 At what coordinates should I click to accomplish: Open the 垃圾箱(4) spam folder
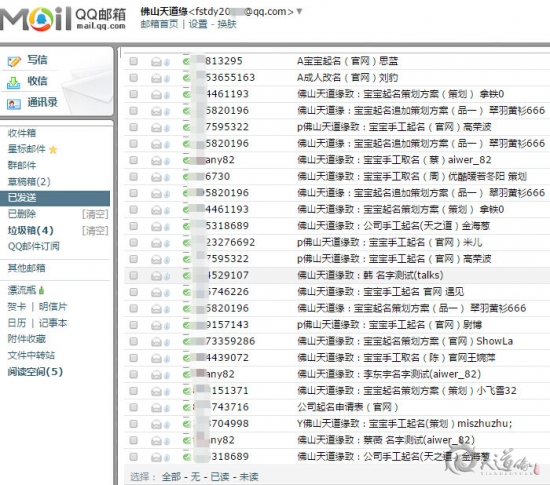[31, 230]
